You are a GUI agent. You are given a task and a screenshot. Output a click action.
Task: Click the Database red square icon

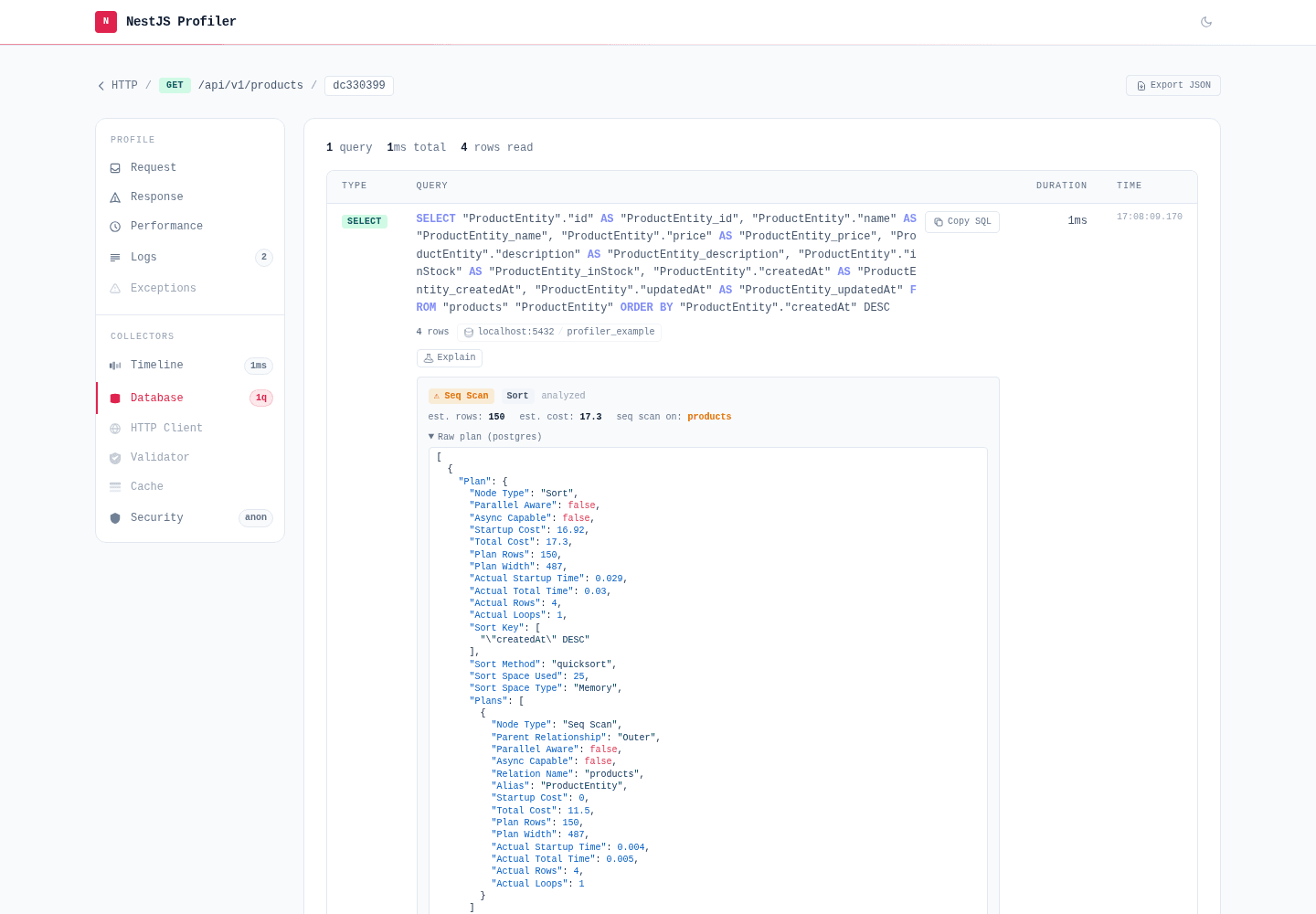(x=115, y=399)
